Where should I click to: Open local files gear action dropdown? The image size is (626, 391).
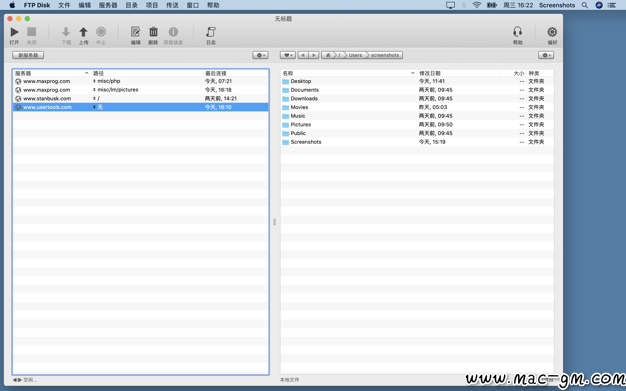(x=546, y=55)
